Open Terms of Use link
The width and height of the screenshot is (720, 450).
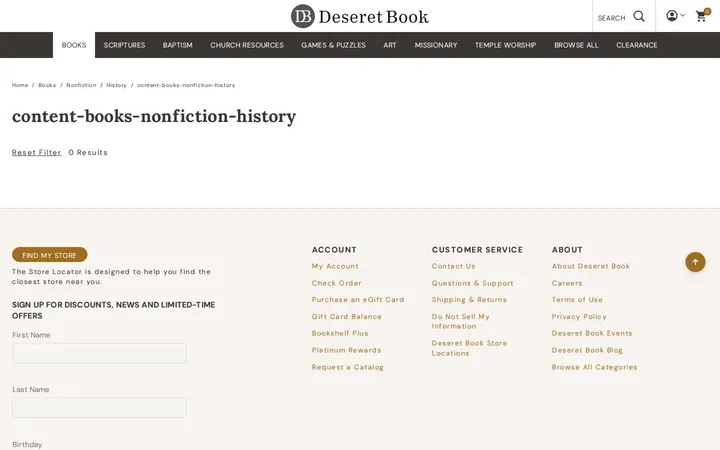(x=577, y=300)
